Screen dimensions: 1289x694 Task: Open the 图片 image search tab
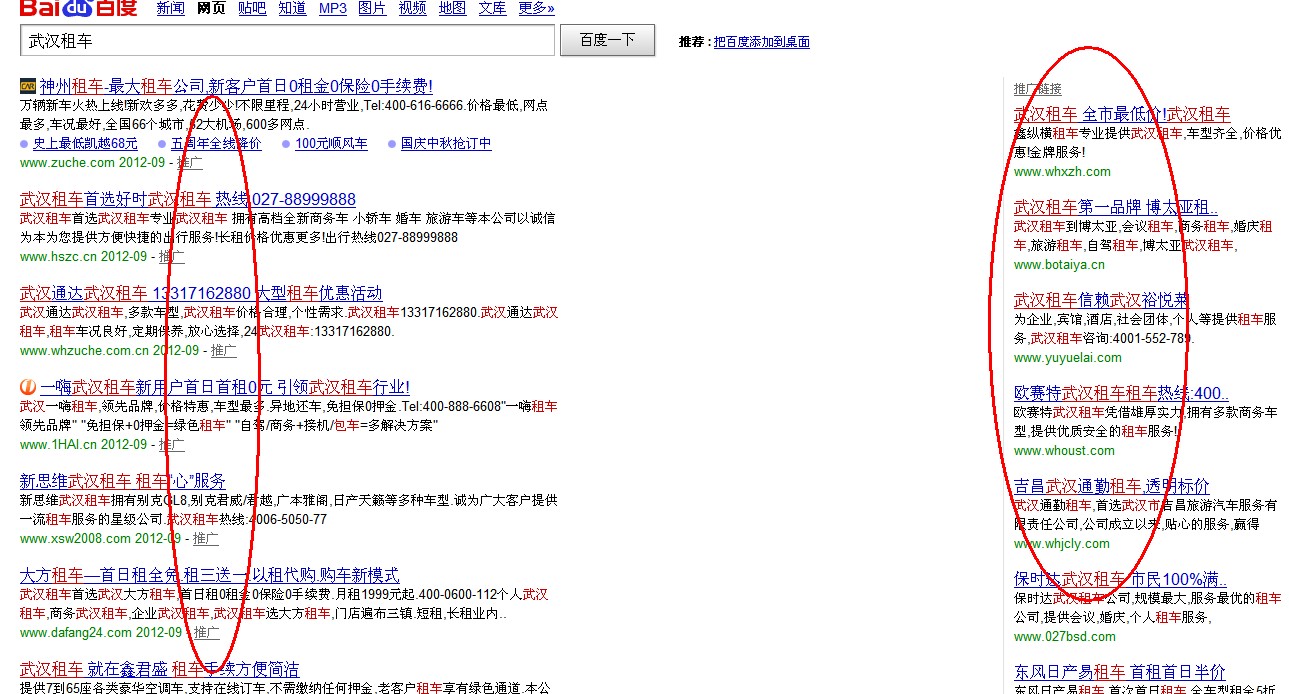(372, 9)
